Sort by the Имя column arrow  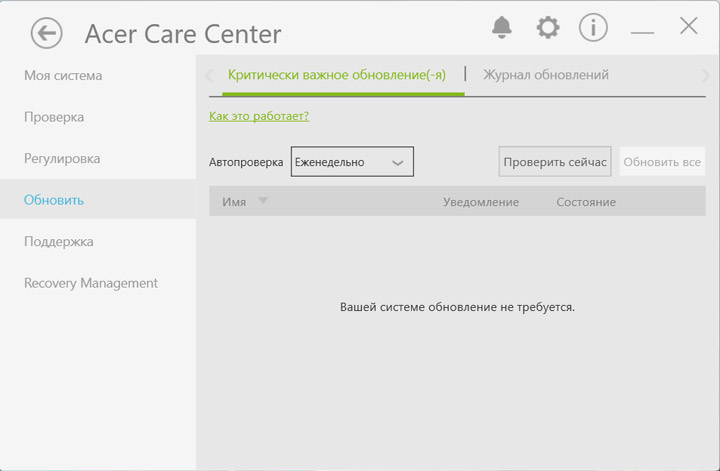click(263, 201)
